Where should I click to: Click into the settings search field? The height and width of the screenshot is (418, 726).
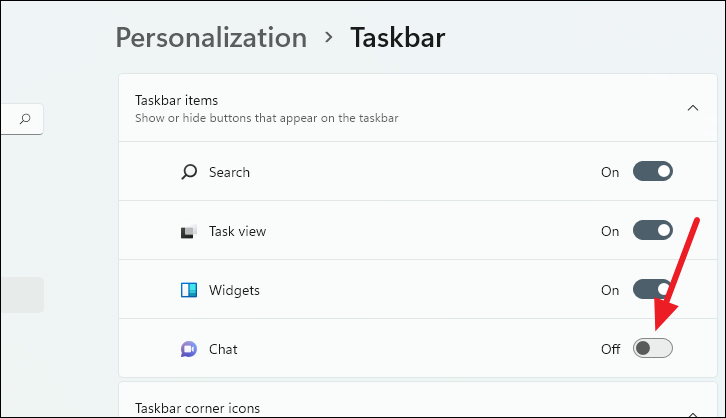pyautogui.click(x=22, y=119)
